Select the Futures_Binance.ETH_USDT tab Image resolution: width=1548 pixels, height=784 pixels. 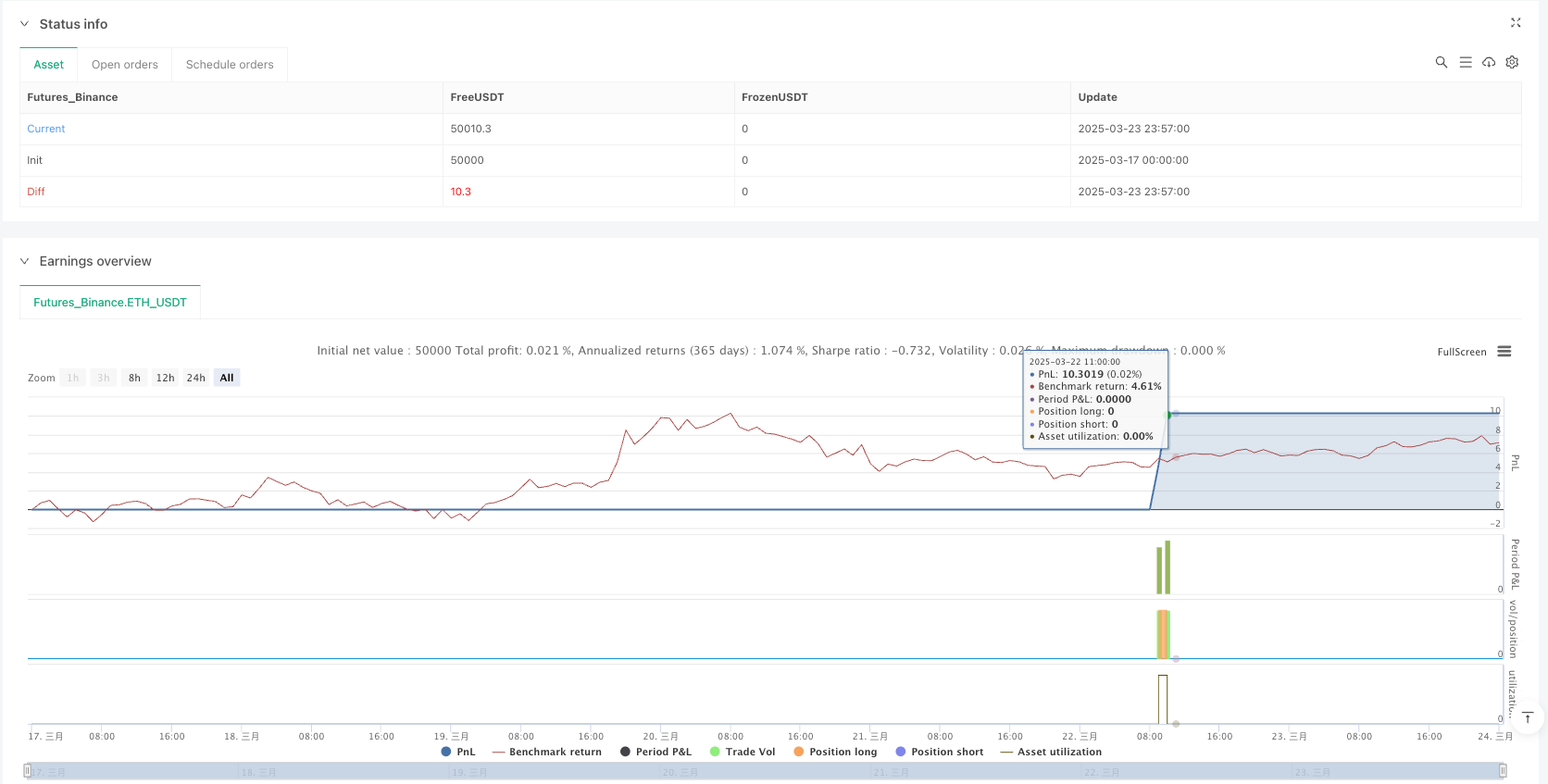[110, 303]
